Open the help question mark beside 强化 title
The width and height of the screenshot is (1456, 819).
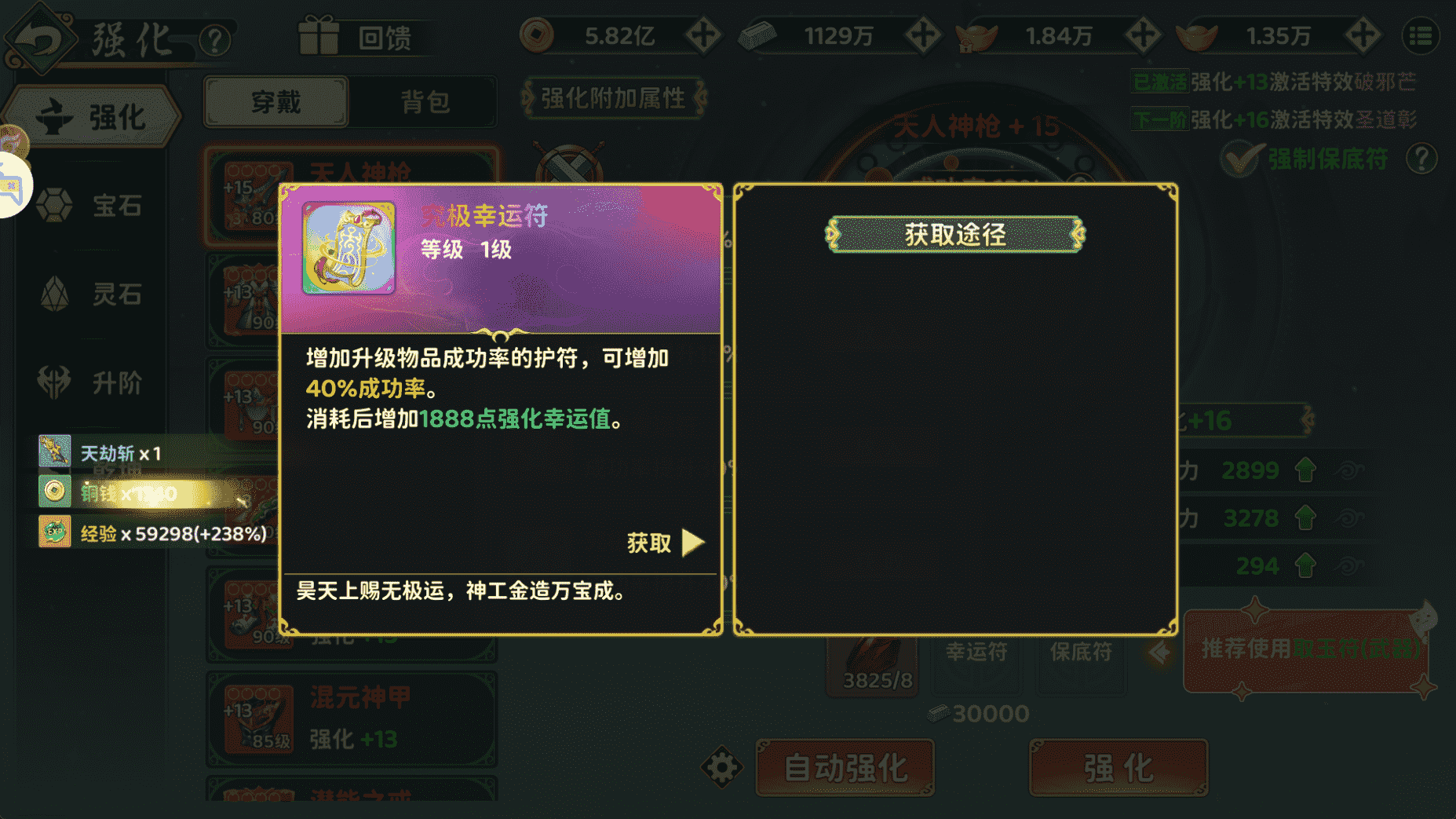(214, 39)
